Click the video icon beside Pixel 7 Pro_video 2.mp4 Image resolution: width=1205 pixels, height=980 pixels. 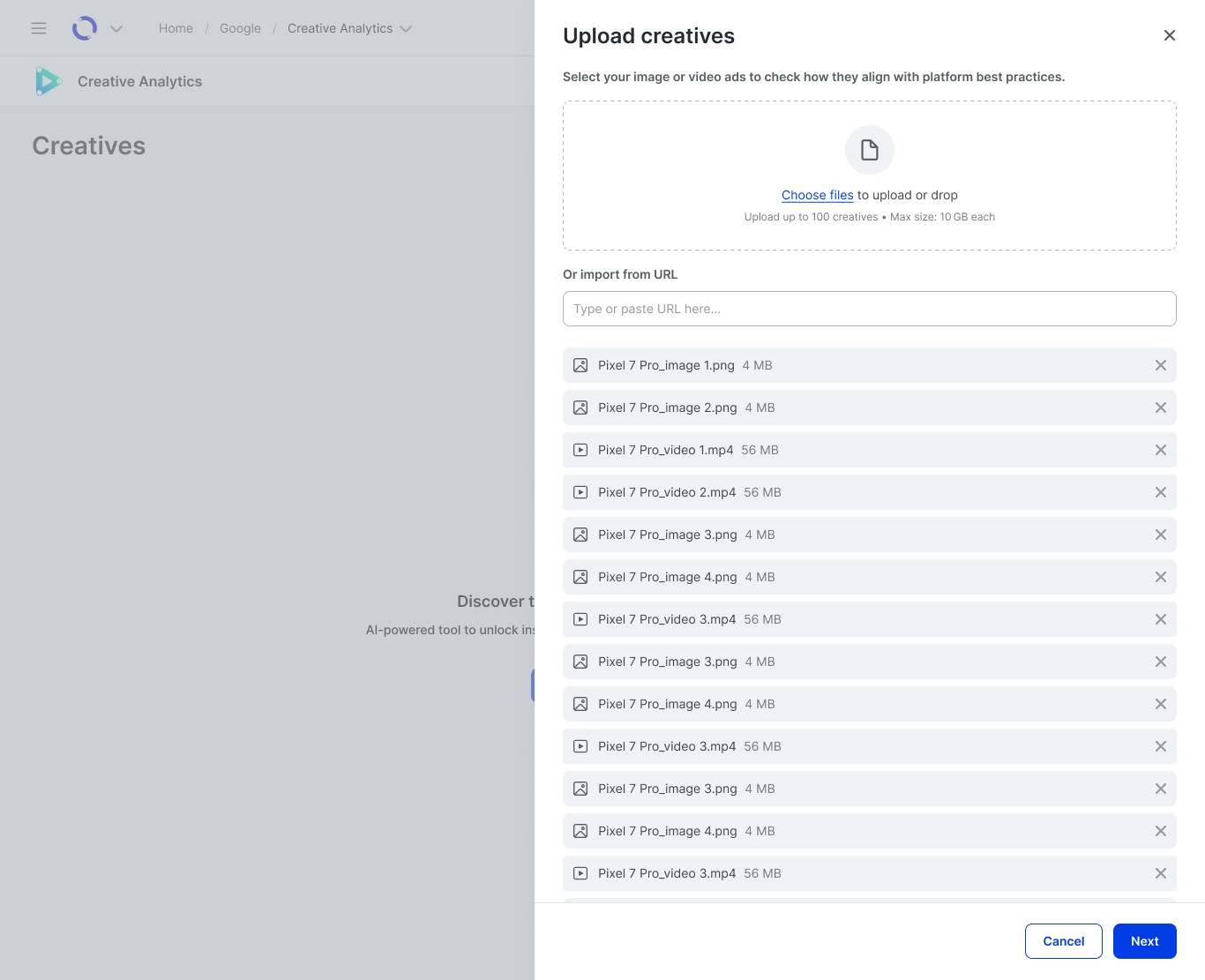pyautogui.click(x=580, y=492)
